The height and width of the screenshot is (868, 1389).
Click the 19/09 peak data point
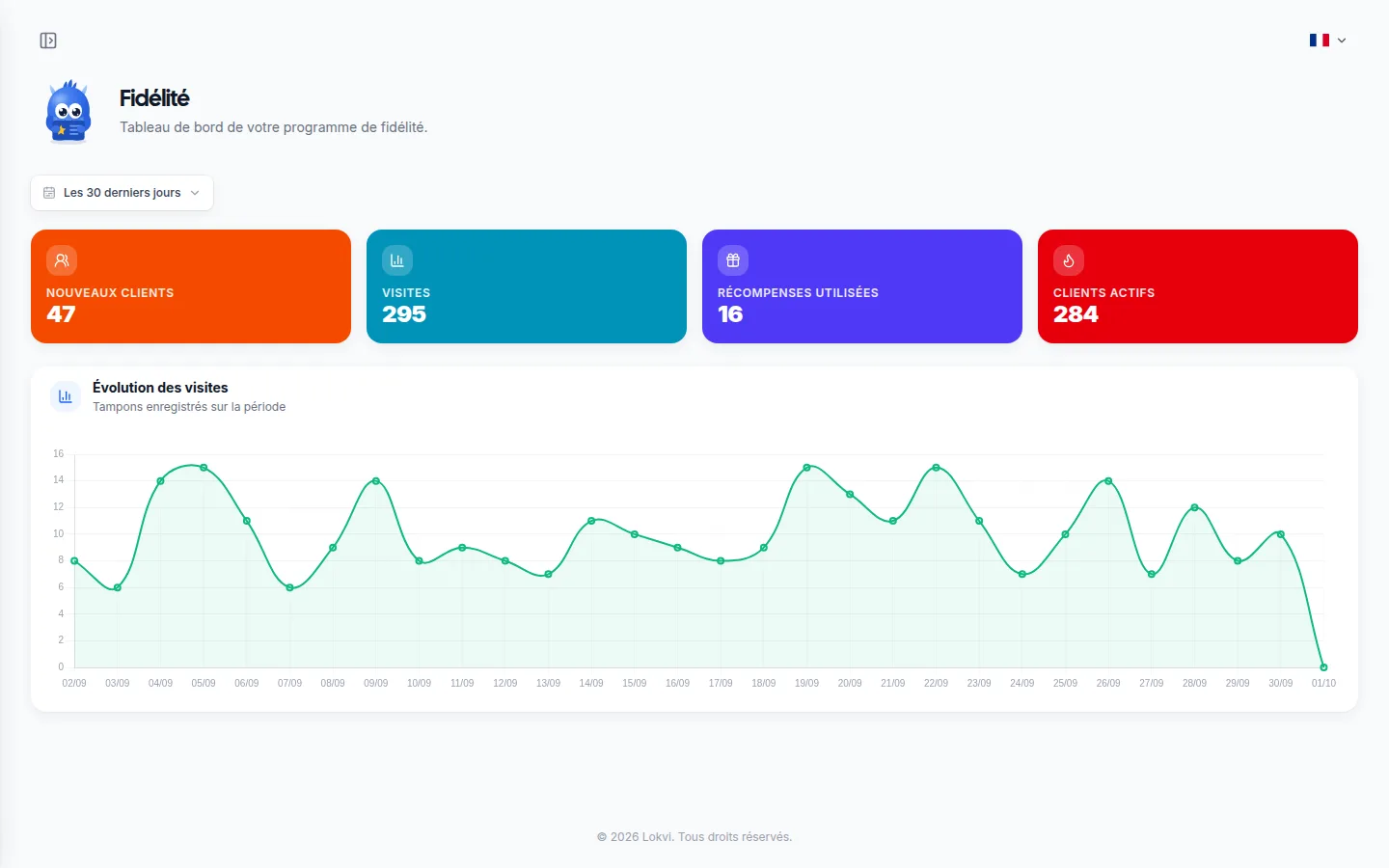(x=806, y=468)
